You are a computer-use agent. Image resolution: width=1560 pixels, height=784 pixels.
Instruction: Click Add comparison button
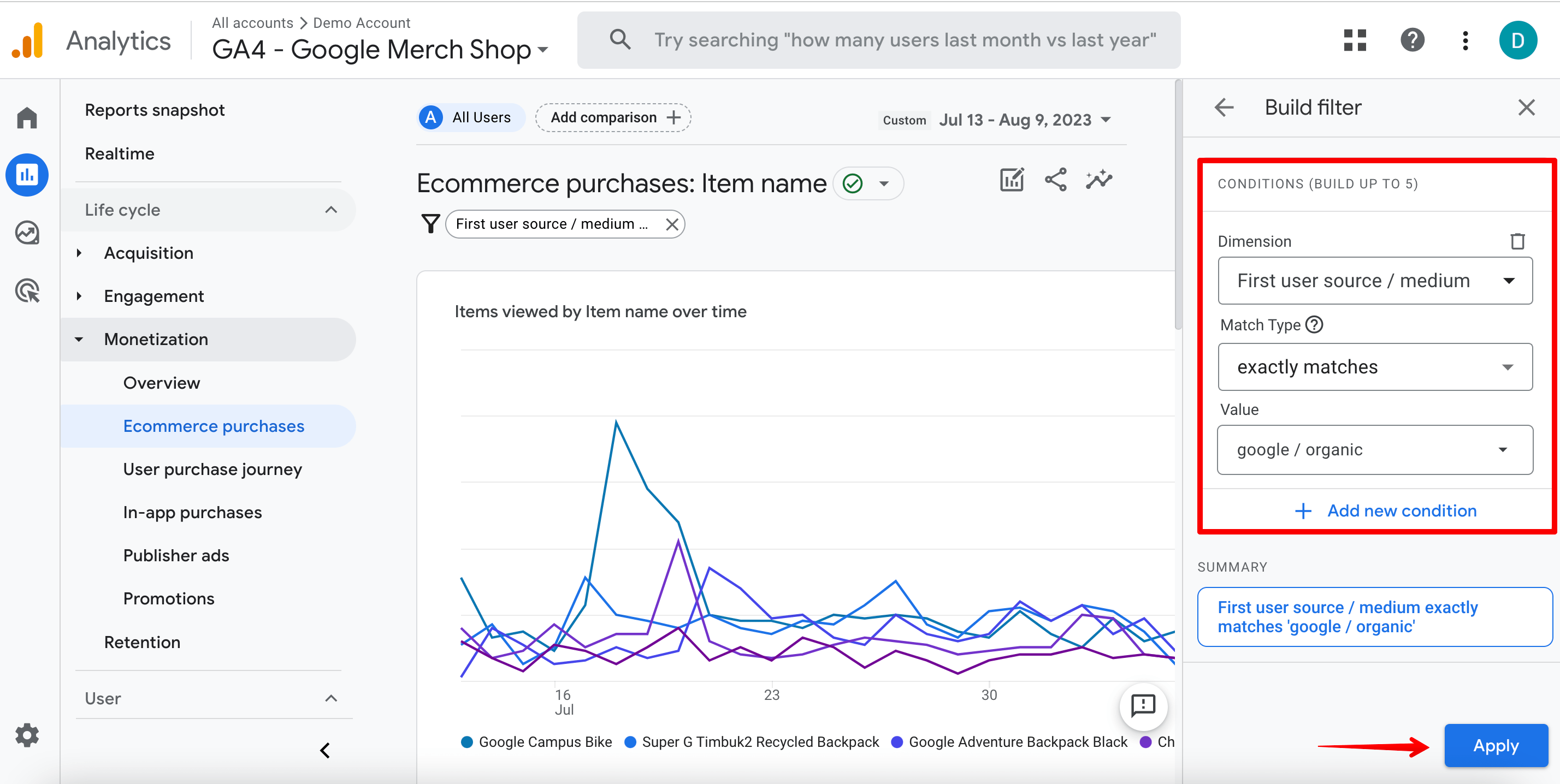[x=613, y=117]
